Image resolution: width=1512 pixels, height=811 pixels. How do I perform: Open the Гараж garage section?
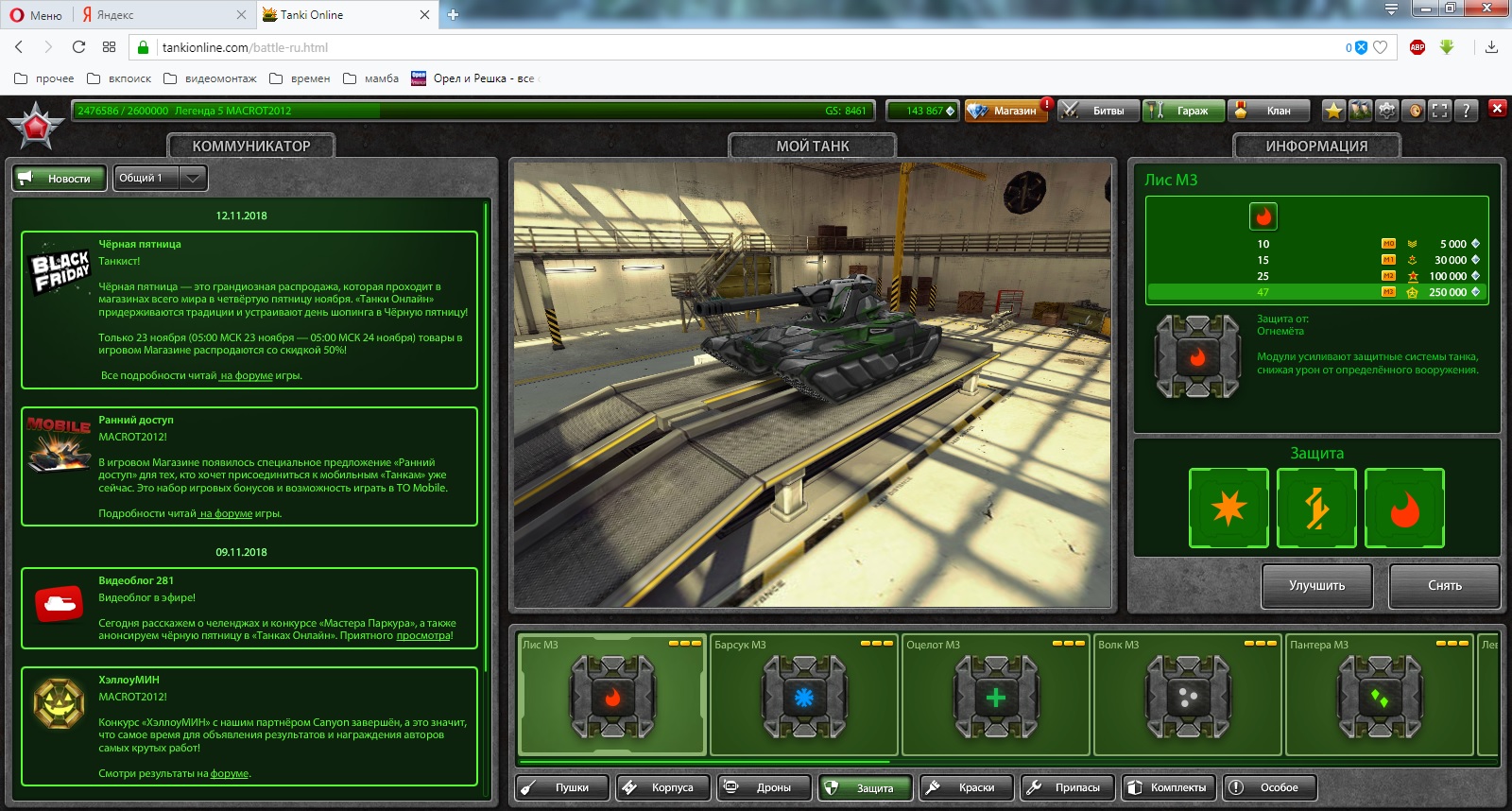[x=1183, y=111]
